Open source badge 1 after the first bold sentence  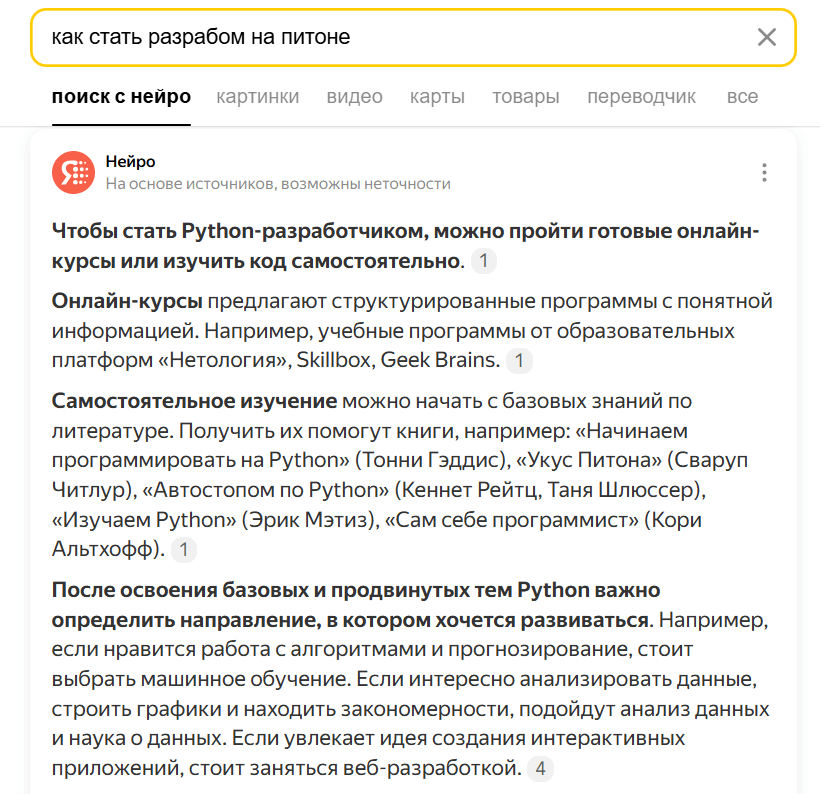(484, 262)
